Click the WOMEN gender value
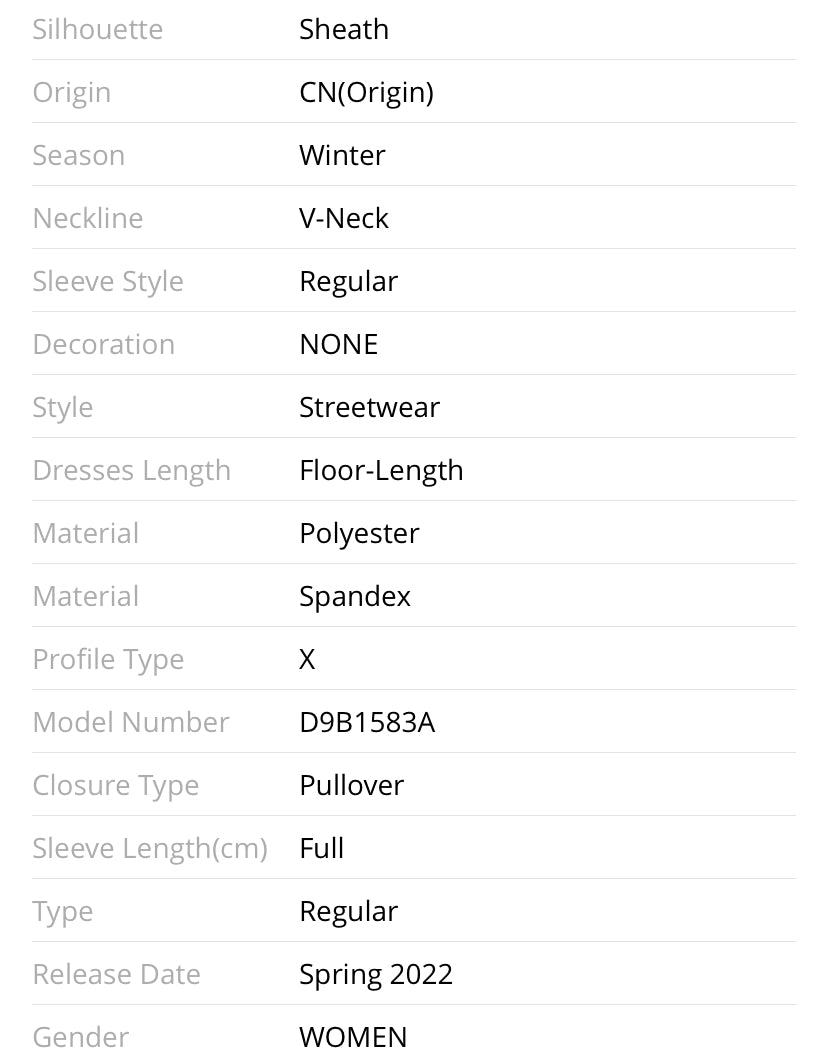The width and height of the screenshot is (815, 1061). (353, 1037)
